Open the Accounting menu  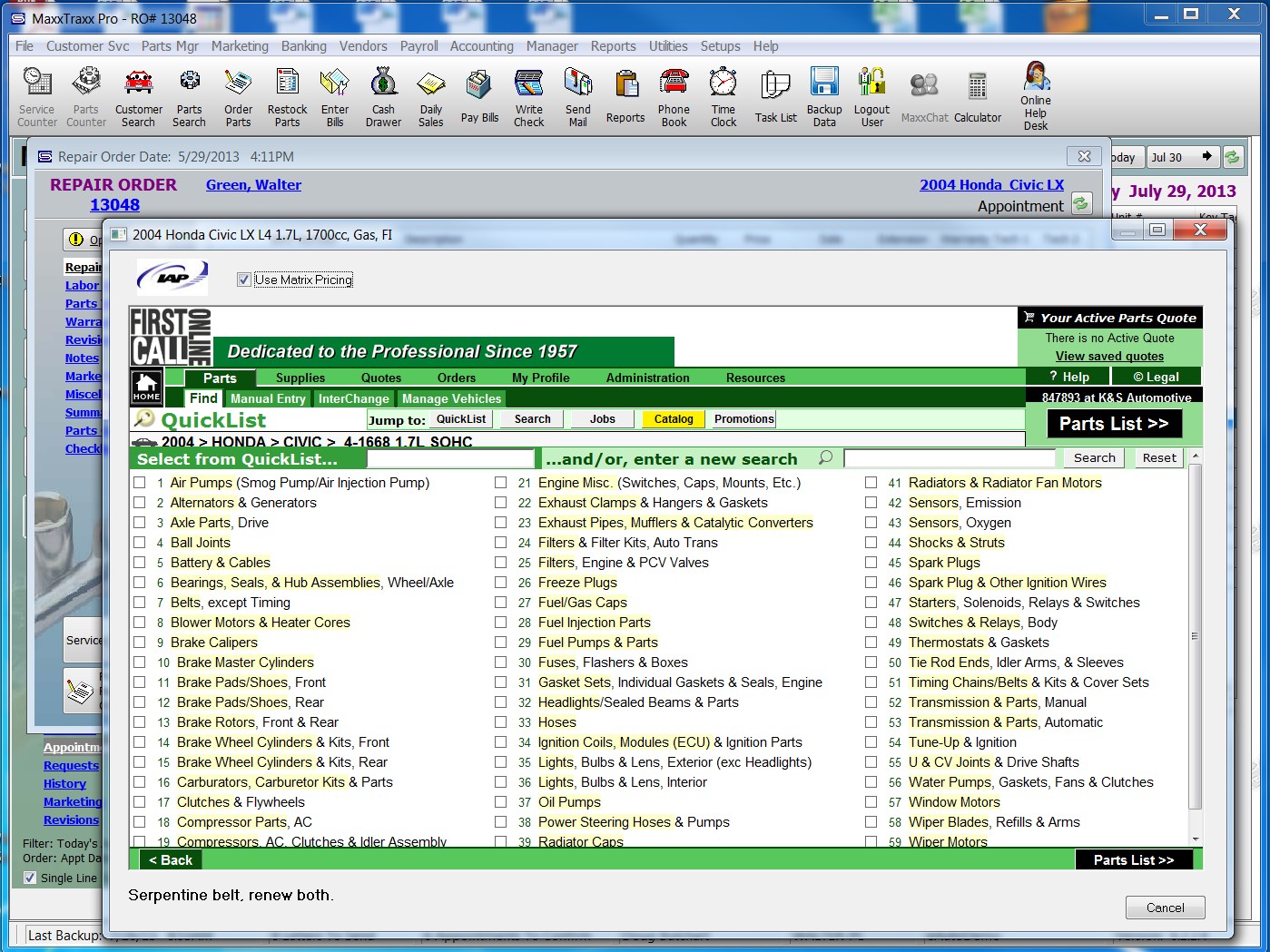(x=481, y=45)
